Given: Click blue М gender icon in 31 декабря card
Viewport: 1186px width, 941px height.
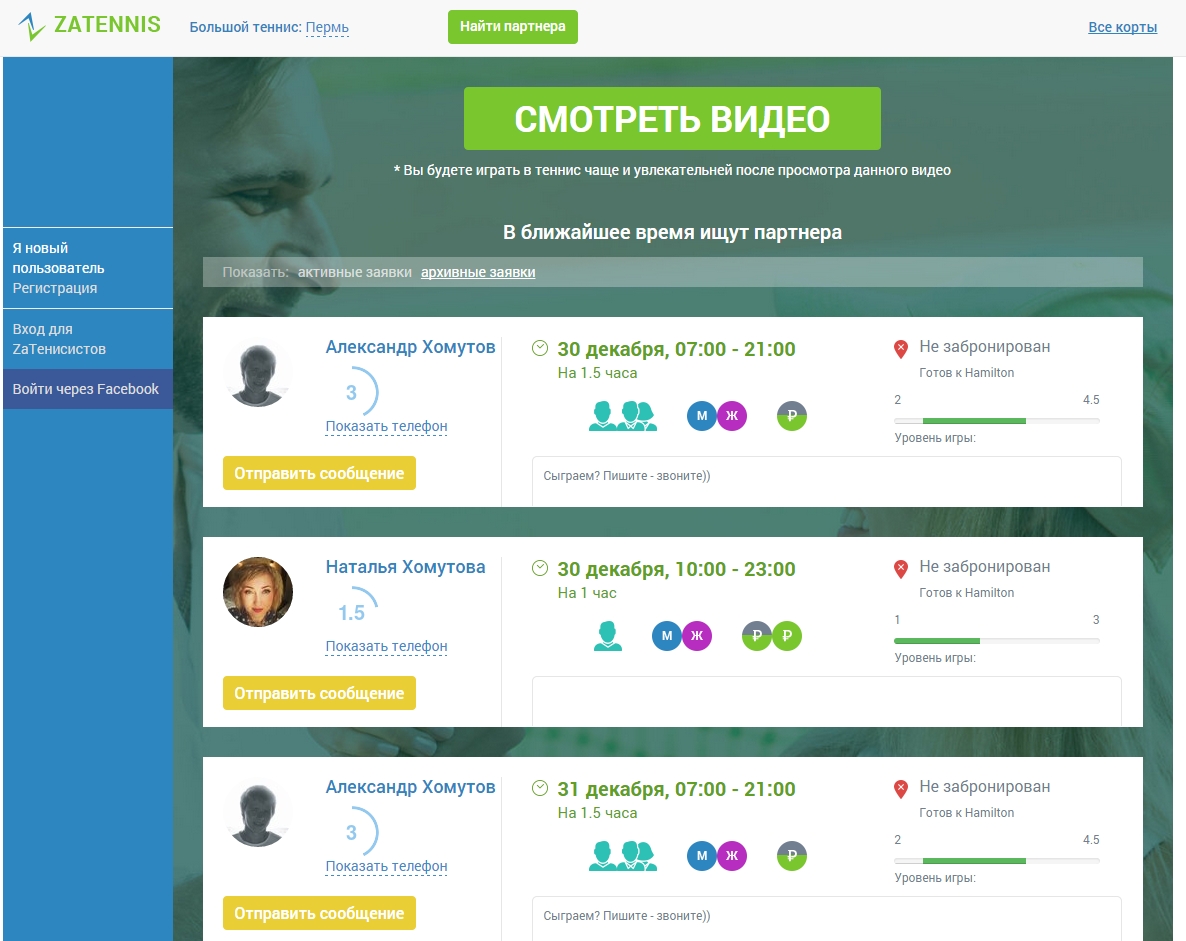Looking at the screenshot, I should 701,856.
